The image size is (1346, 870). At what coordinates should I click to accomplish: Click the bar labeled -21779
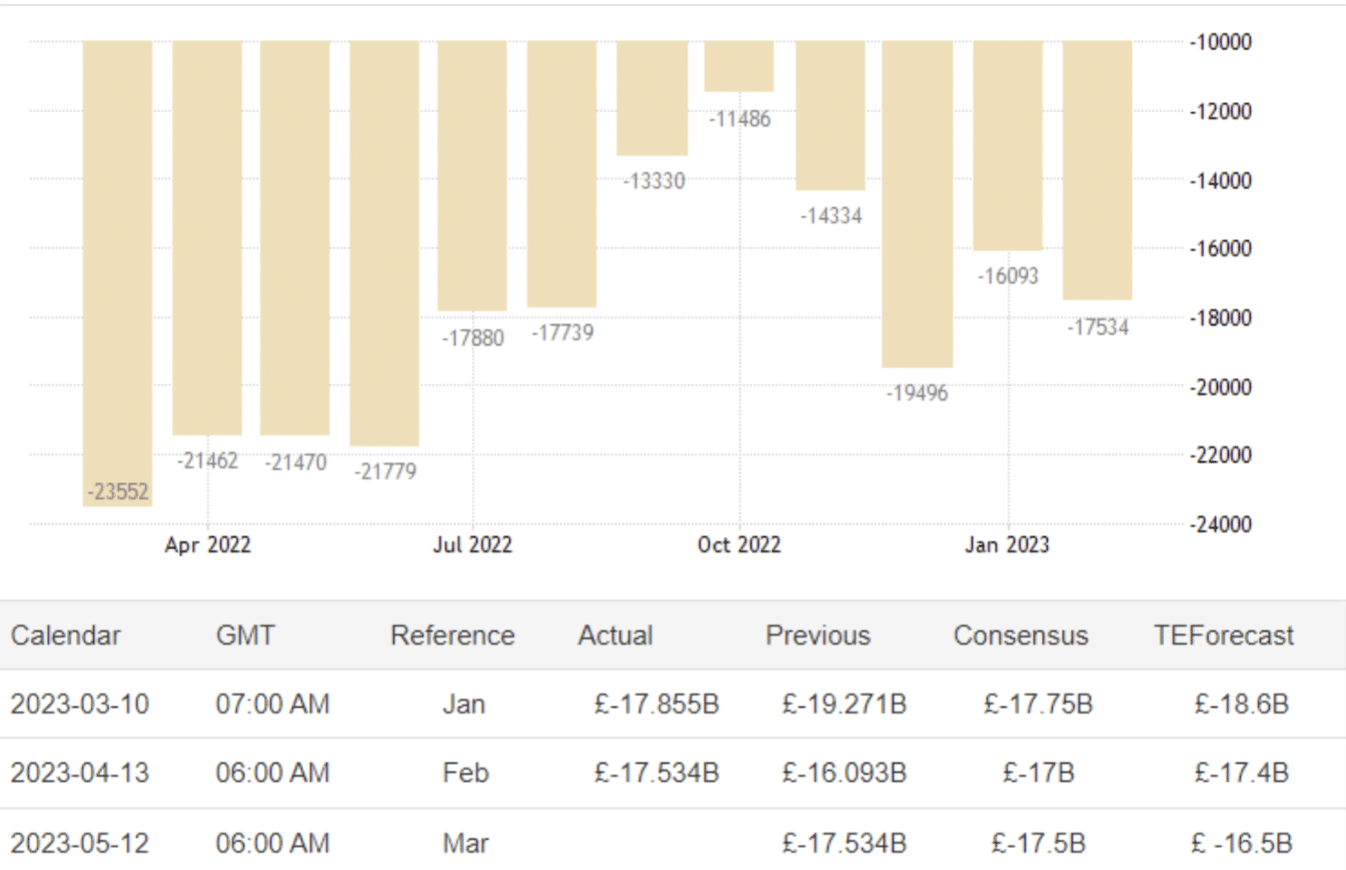[384, 243]
